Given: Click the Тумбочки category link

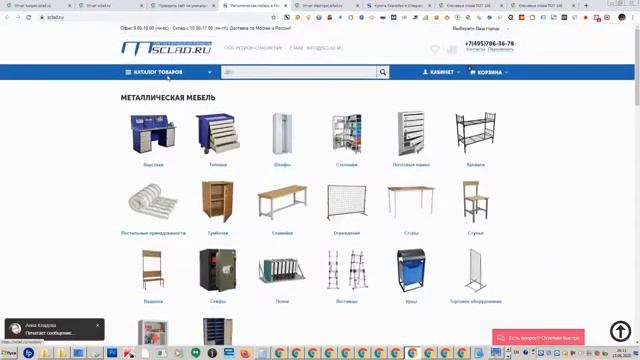Looking at the screenshot, I should coord(218,233).
